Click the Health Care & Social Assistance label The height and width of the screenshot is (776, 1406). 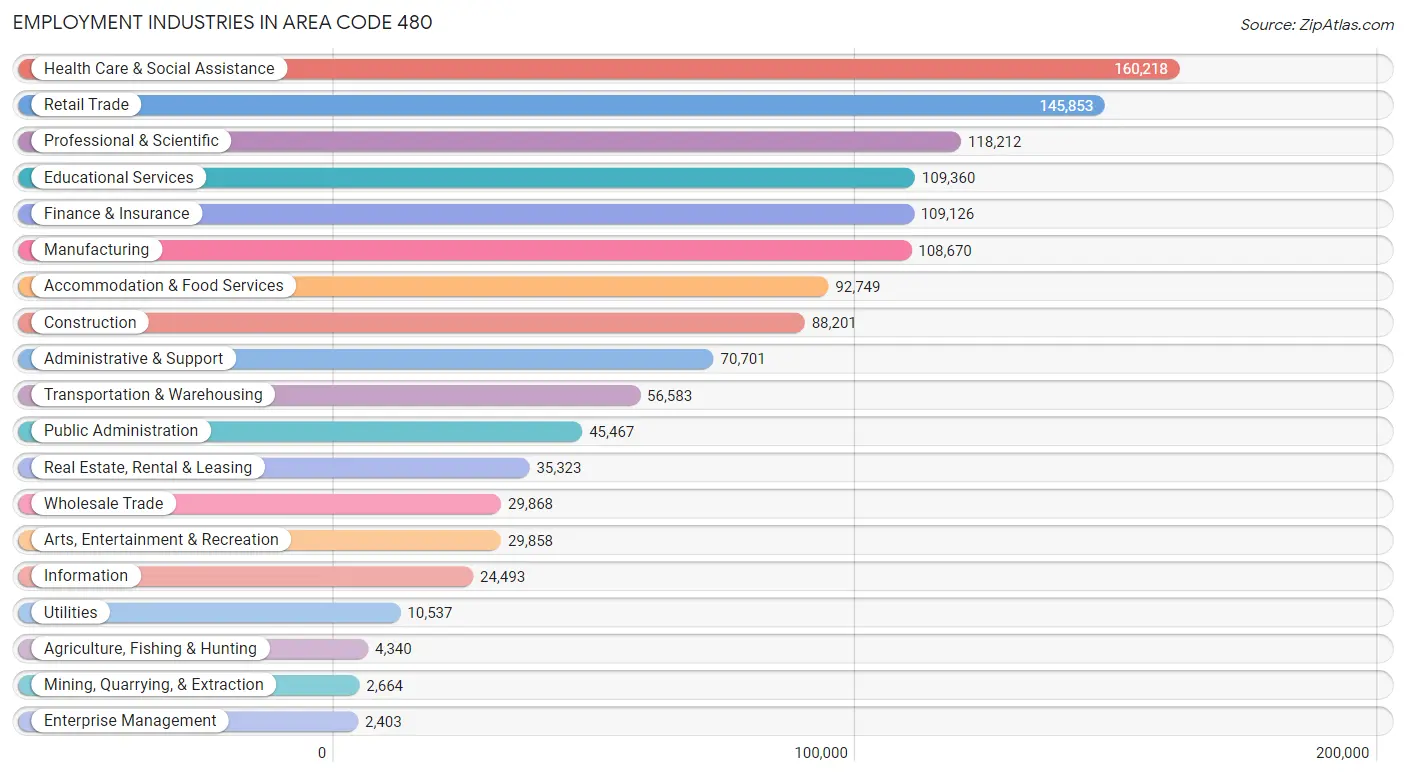click(159, 68)
